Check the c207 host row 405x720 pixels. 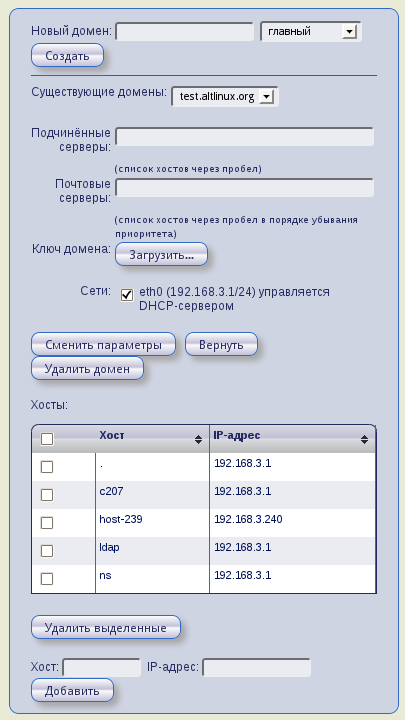pyautogui.click(x=47, y=495)
